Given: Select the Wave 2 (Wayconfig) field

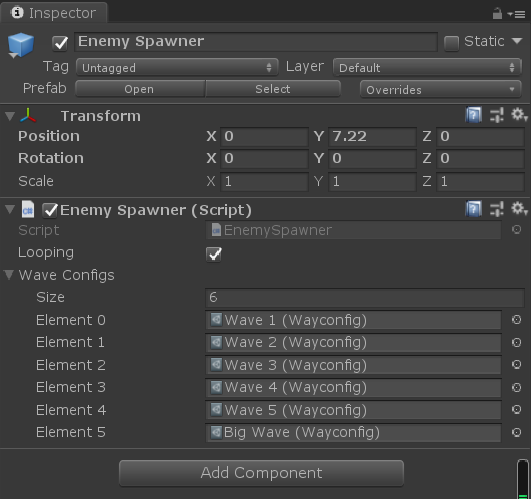Looking at the screenshot, I should click(x=353, y=342).
